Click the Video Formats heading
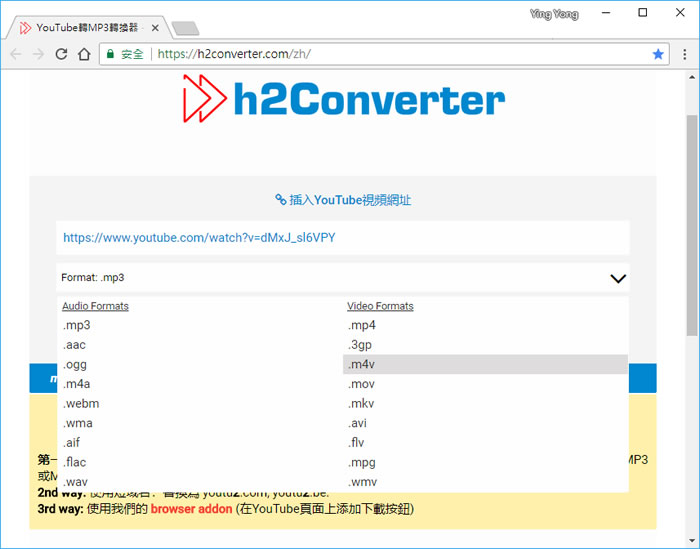Image resolution: width=700 pixels, height=549 pixels. [380, 306]
